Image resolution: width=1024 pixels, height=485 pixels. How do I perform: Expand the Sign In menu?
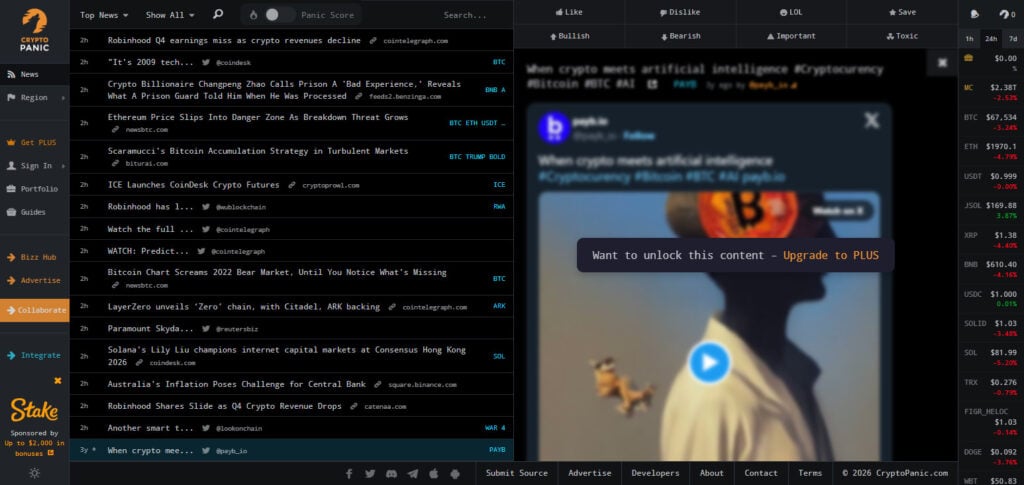click(35, 166)
